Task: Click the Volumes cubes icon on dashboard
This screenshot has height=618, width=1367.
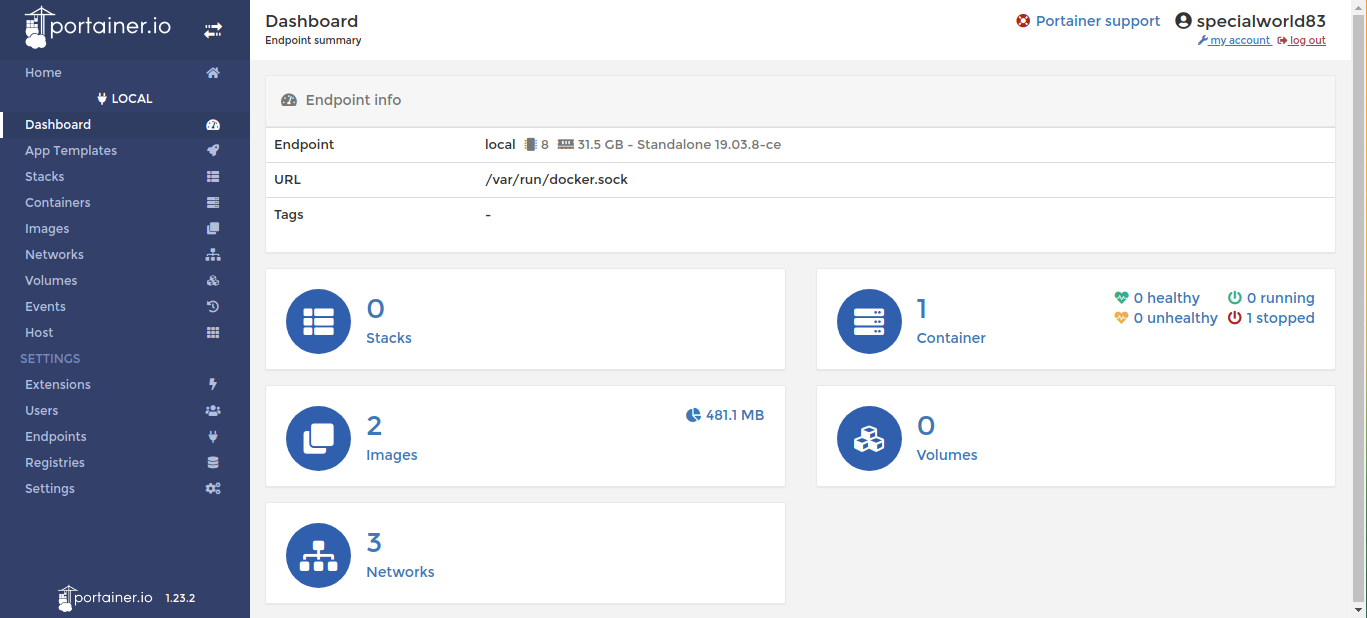Action: pos(868,438)
